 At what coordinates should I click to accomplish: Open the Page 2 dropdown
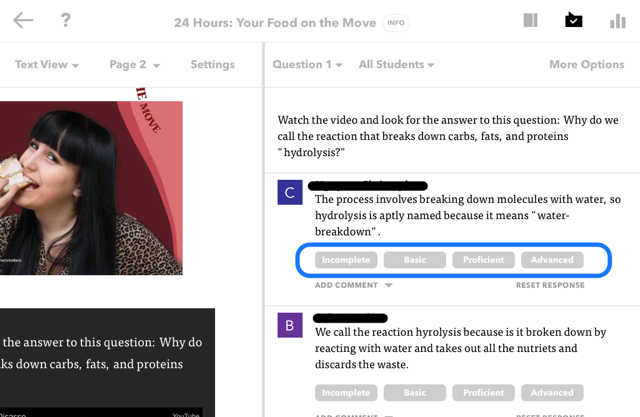pos(135,64)
